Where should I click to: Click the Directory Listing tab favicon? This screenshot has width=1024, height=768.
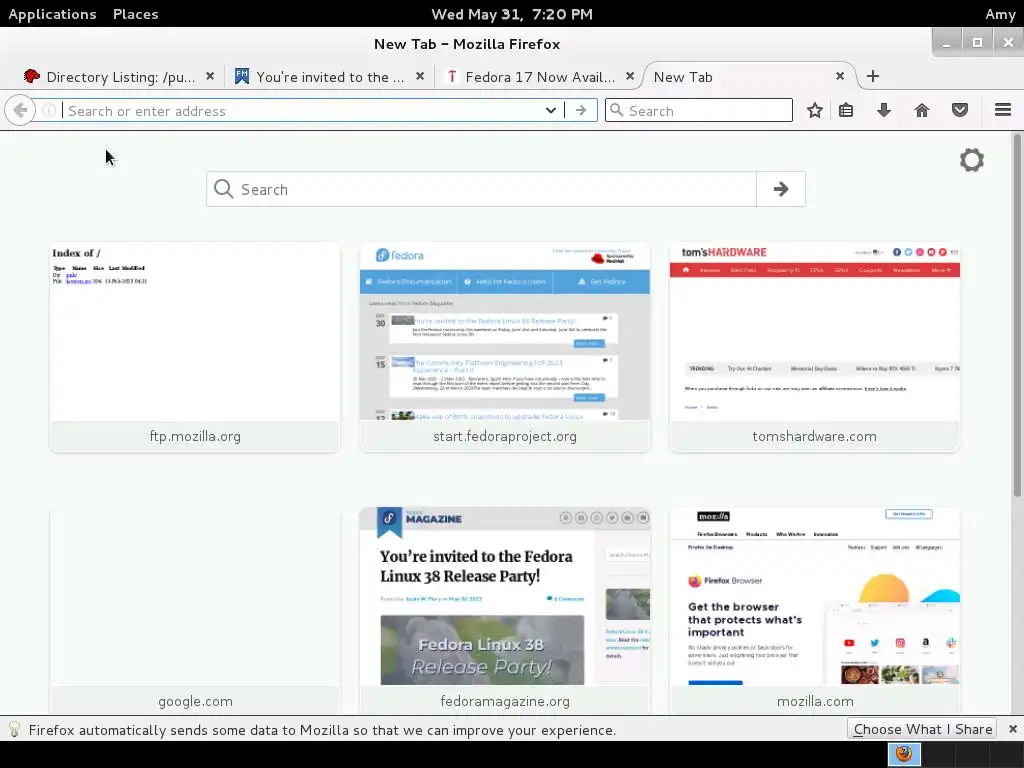(31, 76)
